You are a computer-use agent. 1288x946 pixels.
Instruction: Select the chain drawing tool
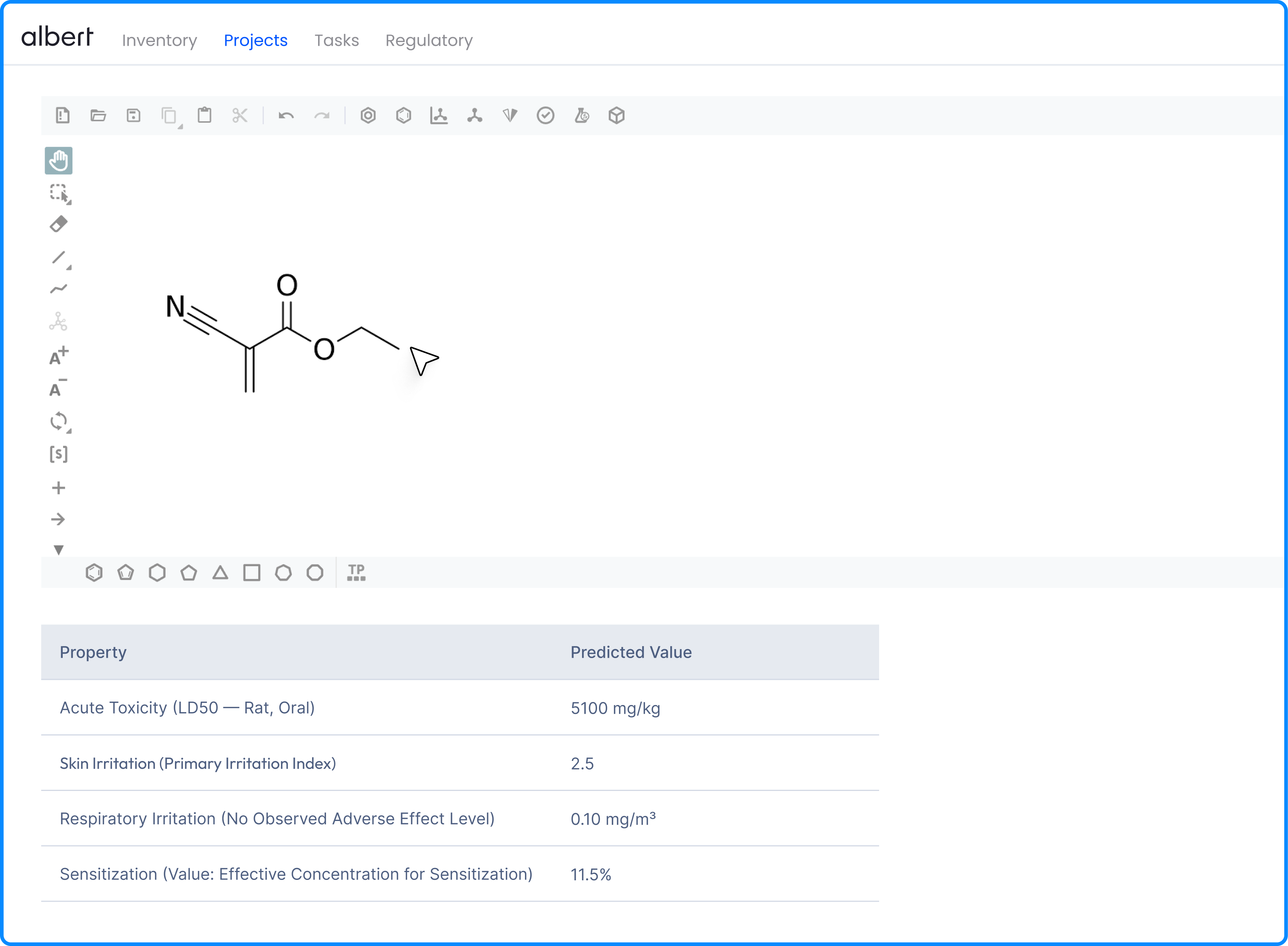(x=59, y=289)
